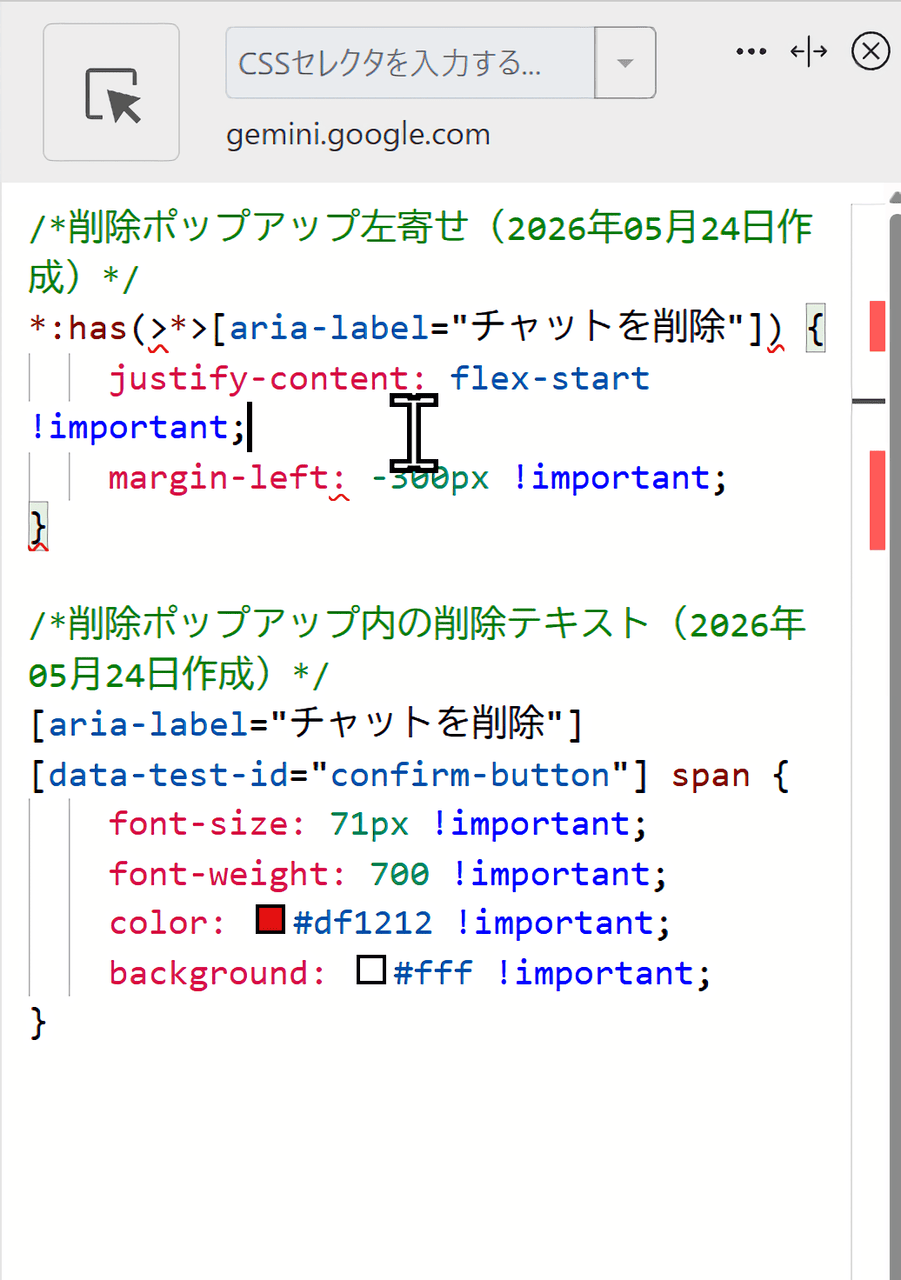Activate the element picker arrow button
The height and width of the screenshot is (1280, 901).
pyautogui.click(x=111, y=92)
